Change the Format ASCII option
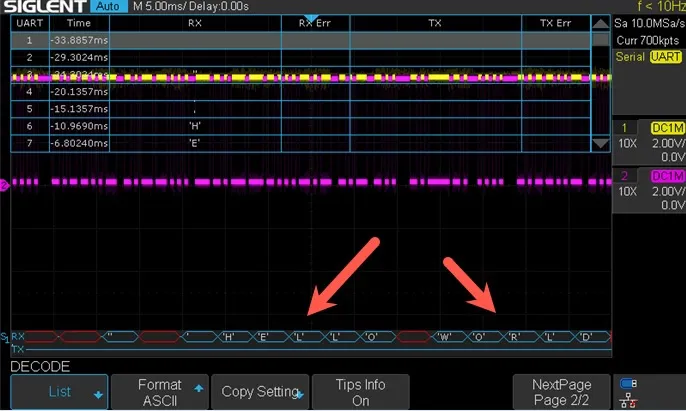The height and width of the screenshot is (411, 686). point(159,392)
